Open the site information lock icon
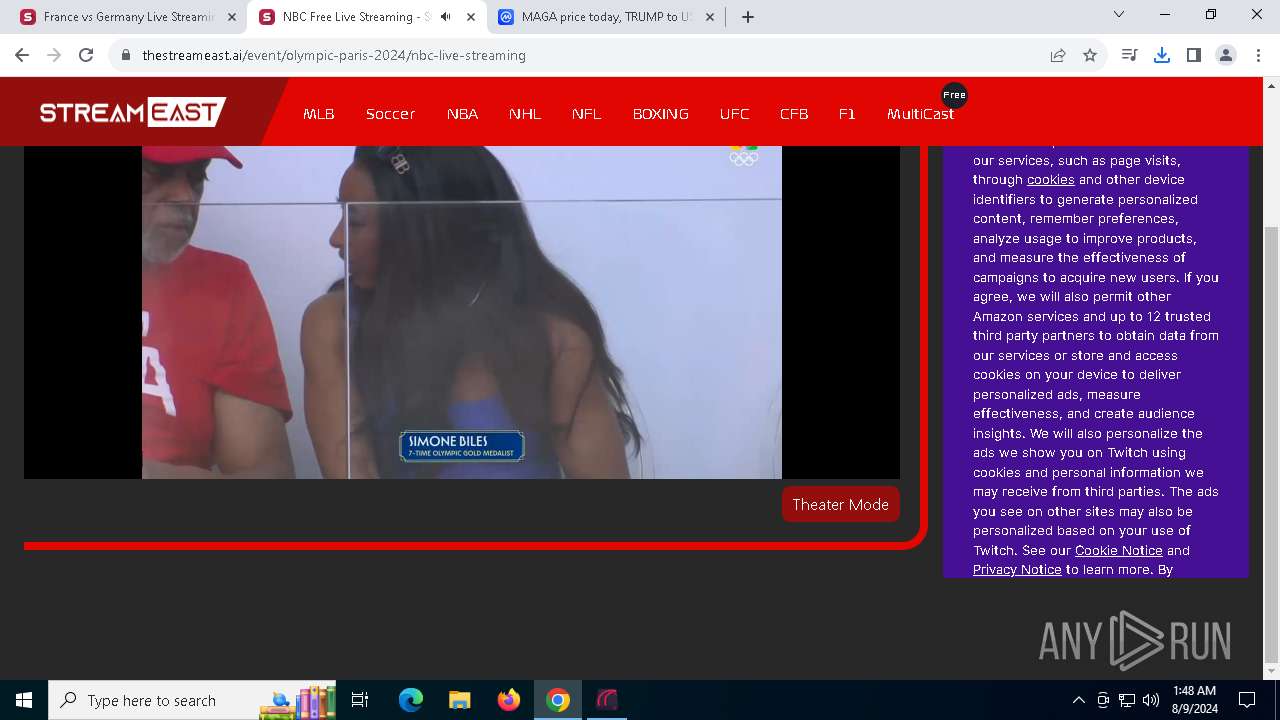The image size is (1280, 720). tap(126, 55)
